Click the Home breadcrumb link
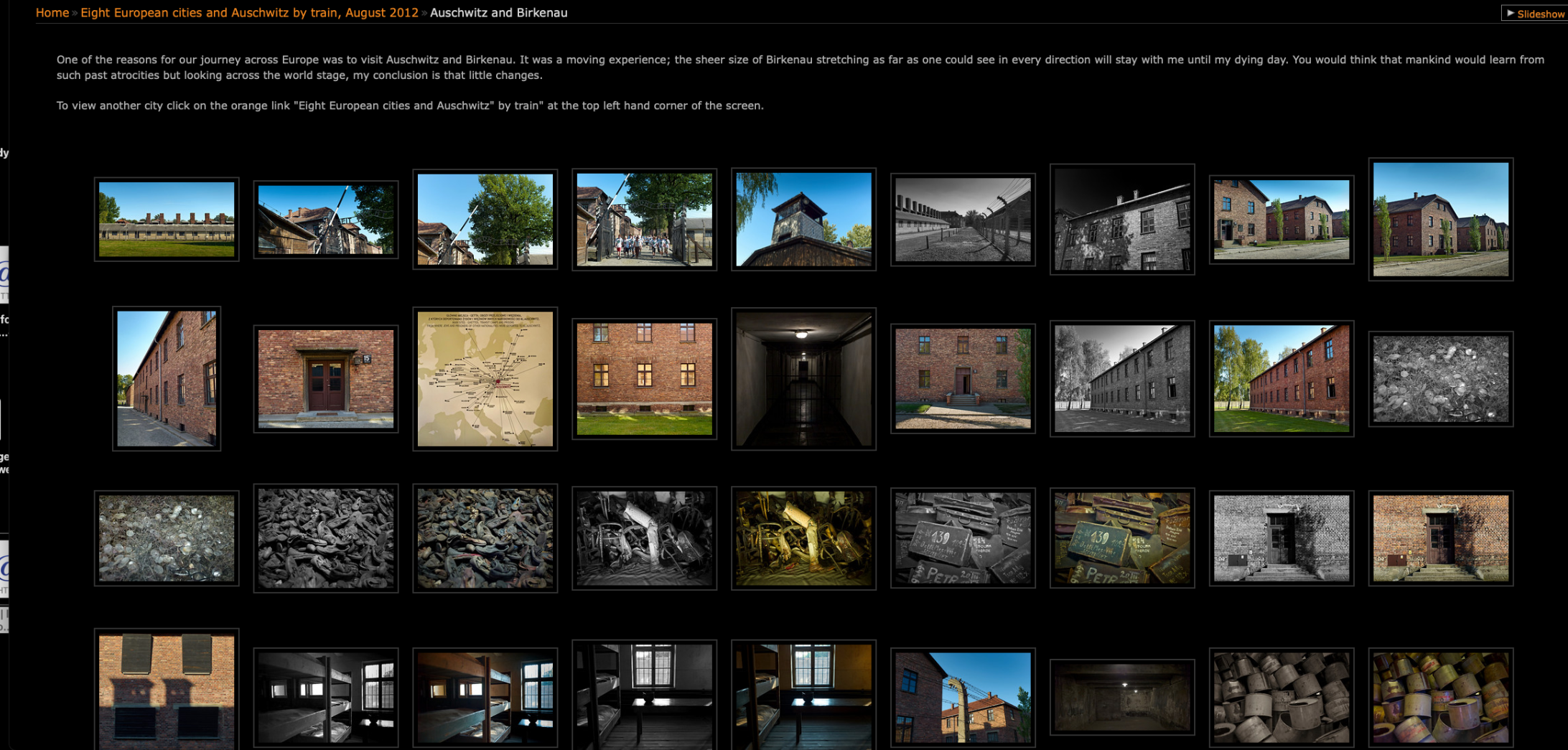 pos(52,13)
